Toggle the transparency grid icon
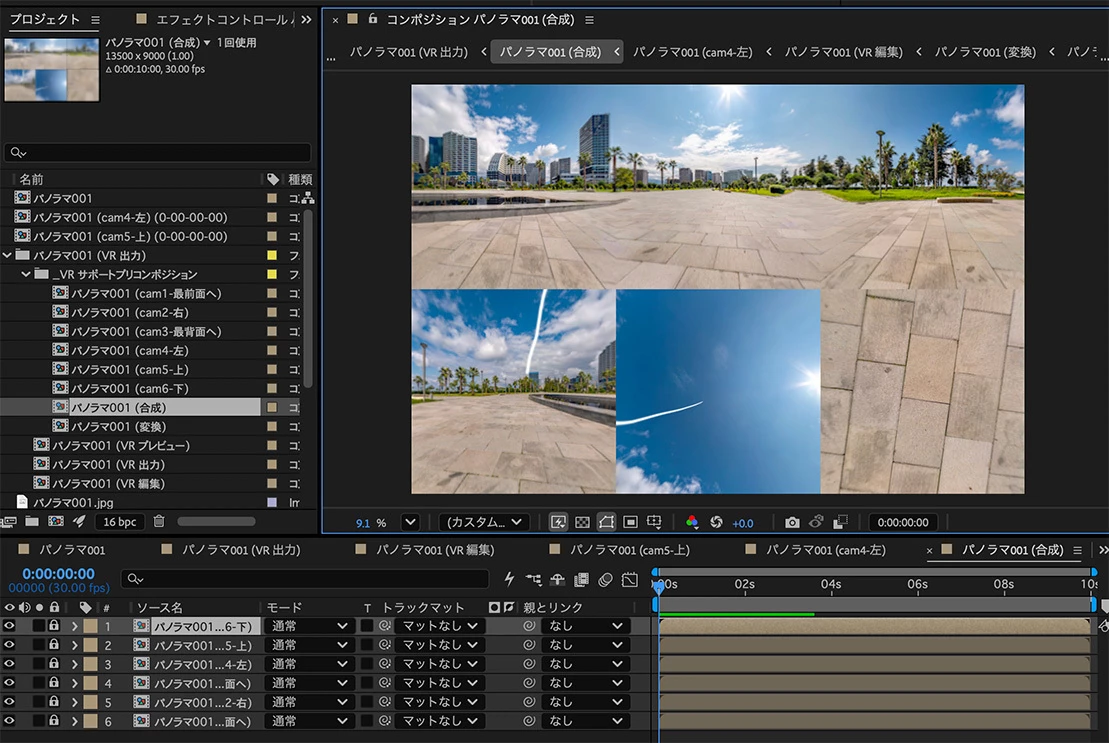This screenshot has height=743, width=1109. click(x=582, y=522)
